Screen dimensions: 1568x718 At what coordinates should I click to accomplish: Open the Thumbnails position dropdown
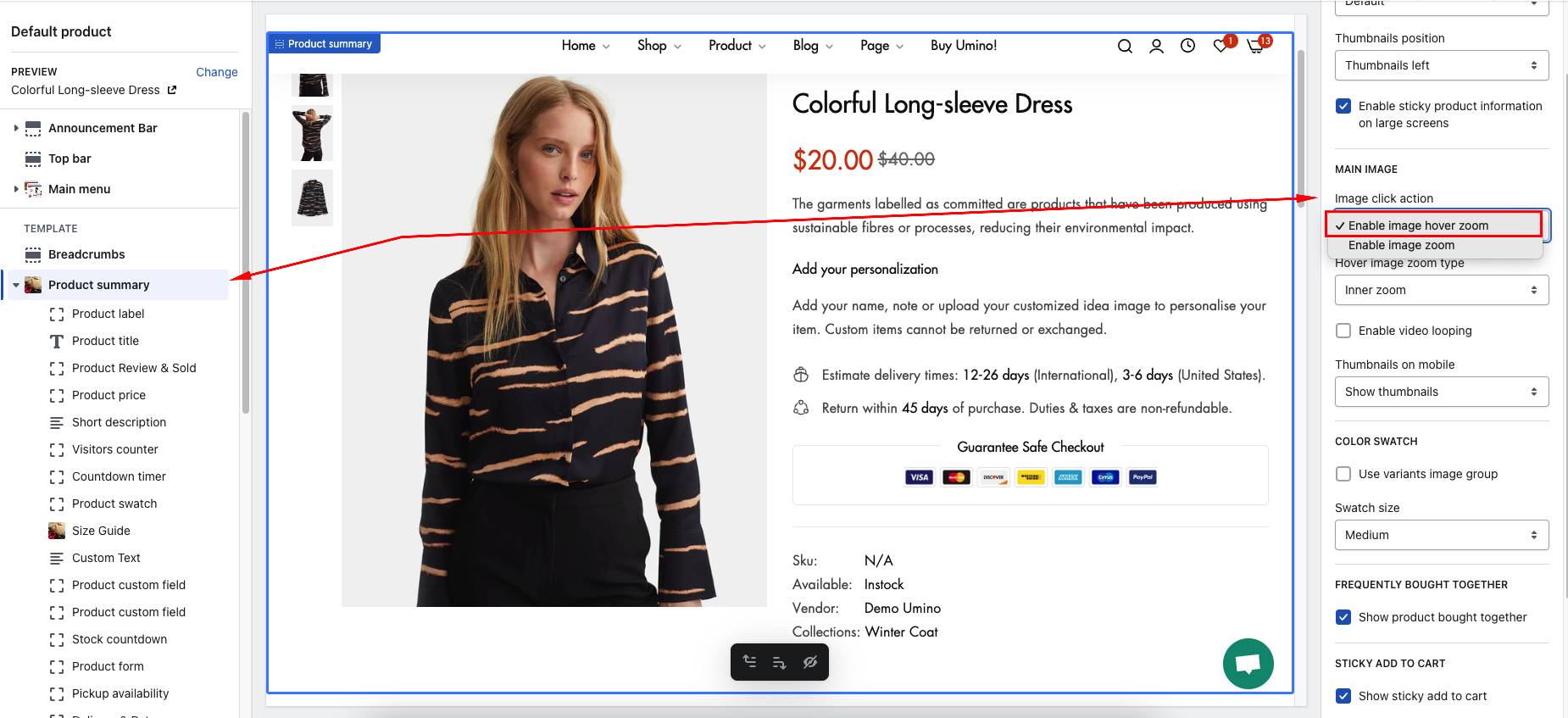pos(1442,65)
